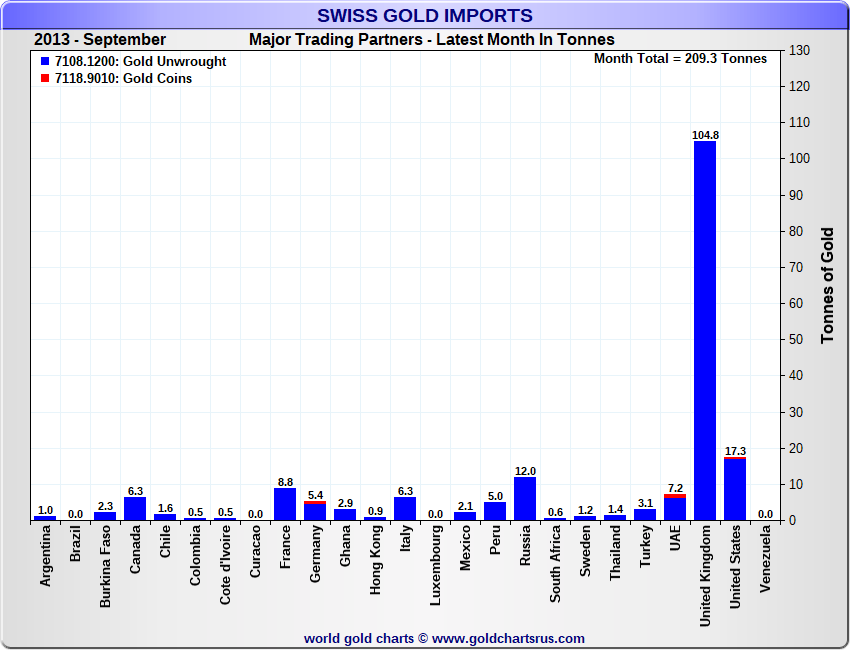Select the Peru bar showing 5.0
Viewport: 850px width, 650px height.
[495, 511]
